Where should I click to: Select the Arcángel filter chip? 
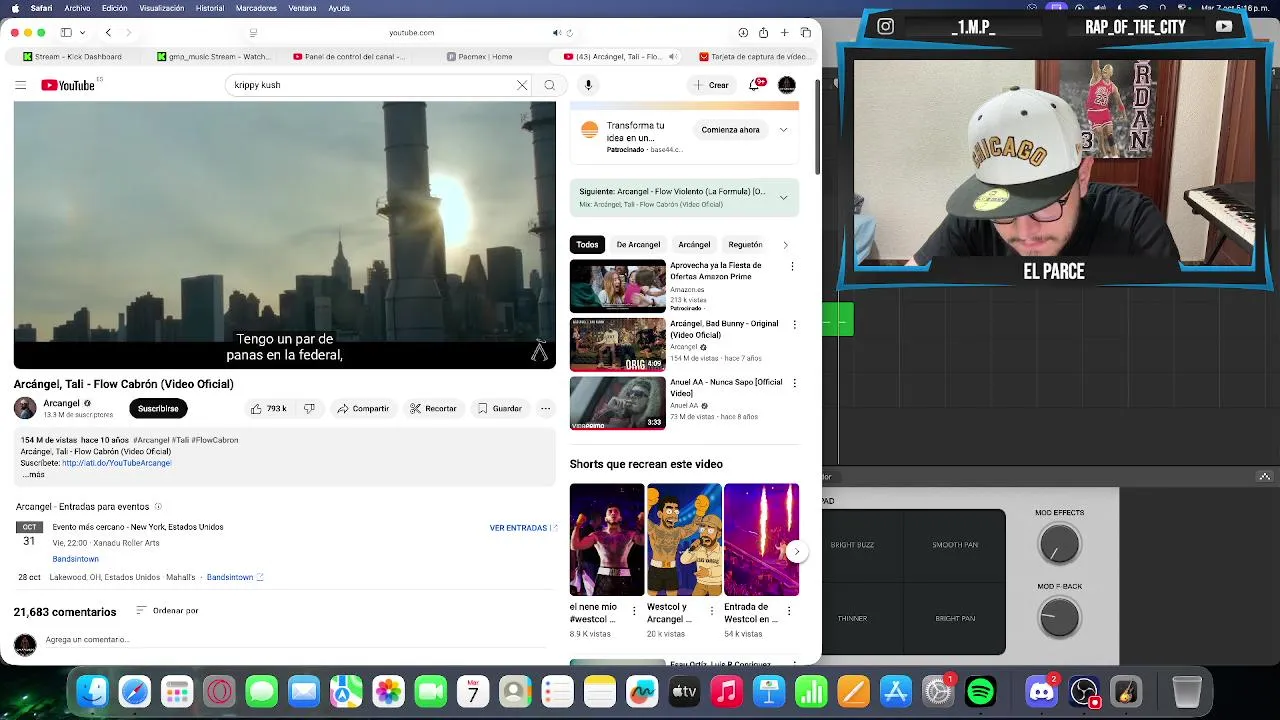pos(694,244)
